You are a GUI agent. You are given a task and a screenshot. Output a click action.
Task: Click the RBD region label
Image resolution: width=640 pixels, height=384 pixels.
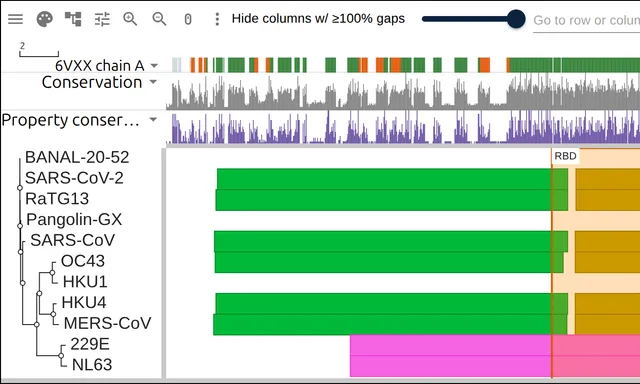click(565, 156)
